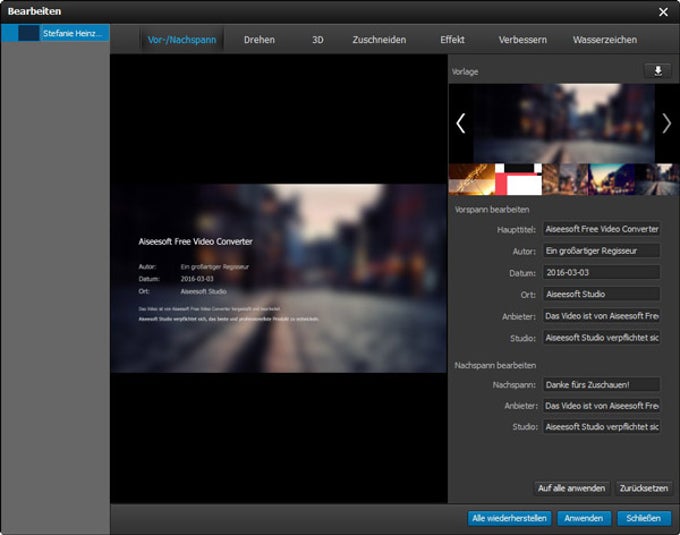Select the Stefanie Heinz video in list
The width and height of the screenshot is (680, 535).
(x=55, y=33)
